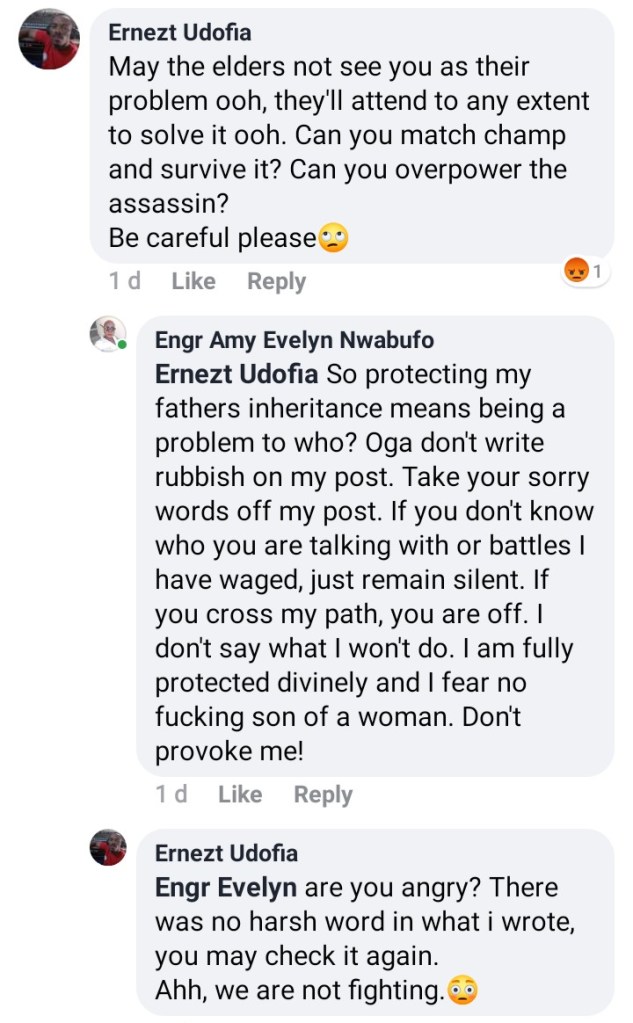Reply to the 'May the elders' comment
The width and height of the screenshot is (633, 1023).
pyautogui.click(x=276, y=282)
